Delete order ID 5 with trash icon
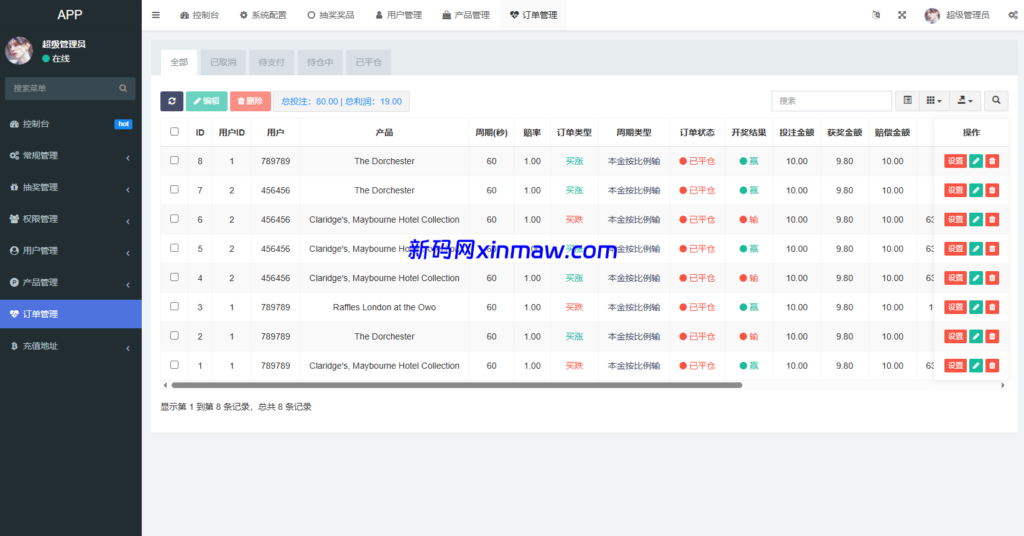 pyautogui.click(x=992, y=249)
